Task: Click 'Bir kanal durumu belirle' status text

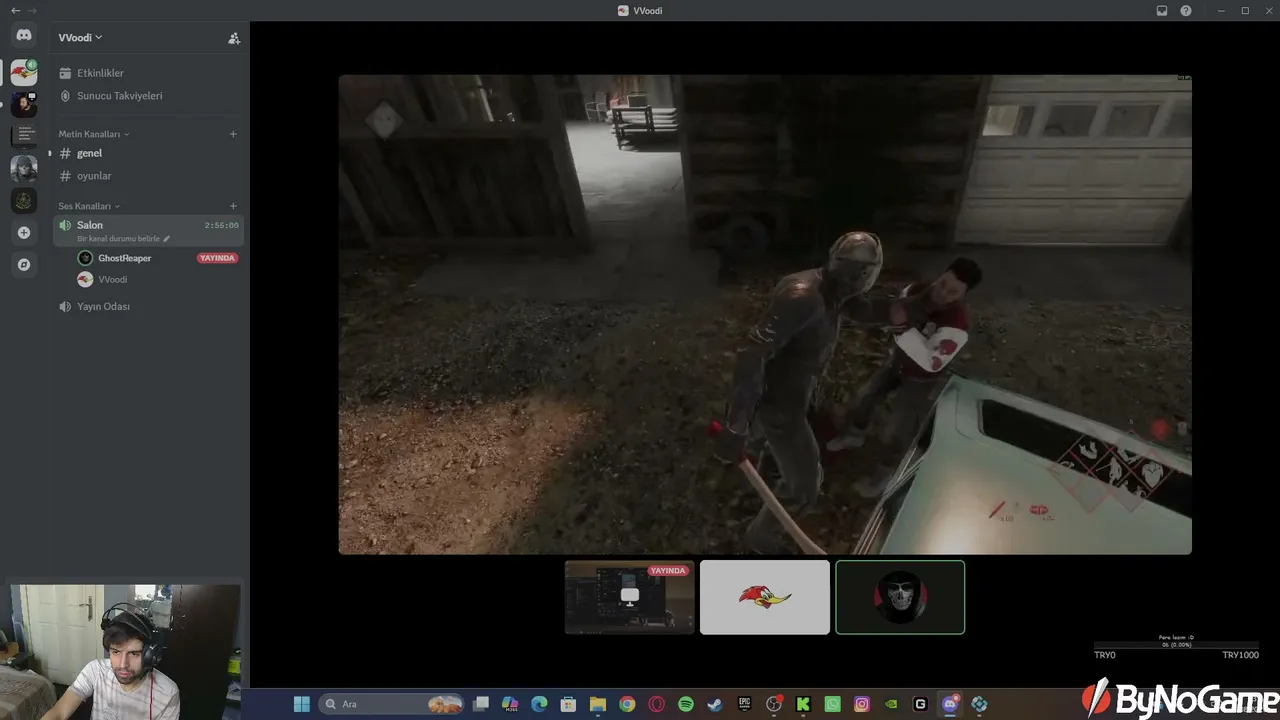Action: [x=118, y=239]
